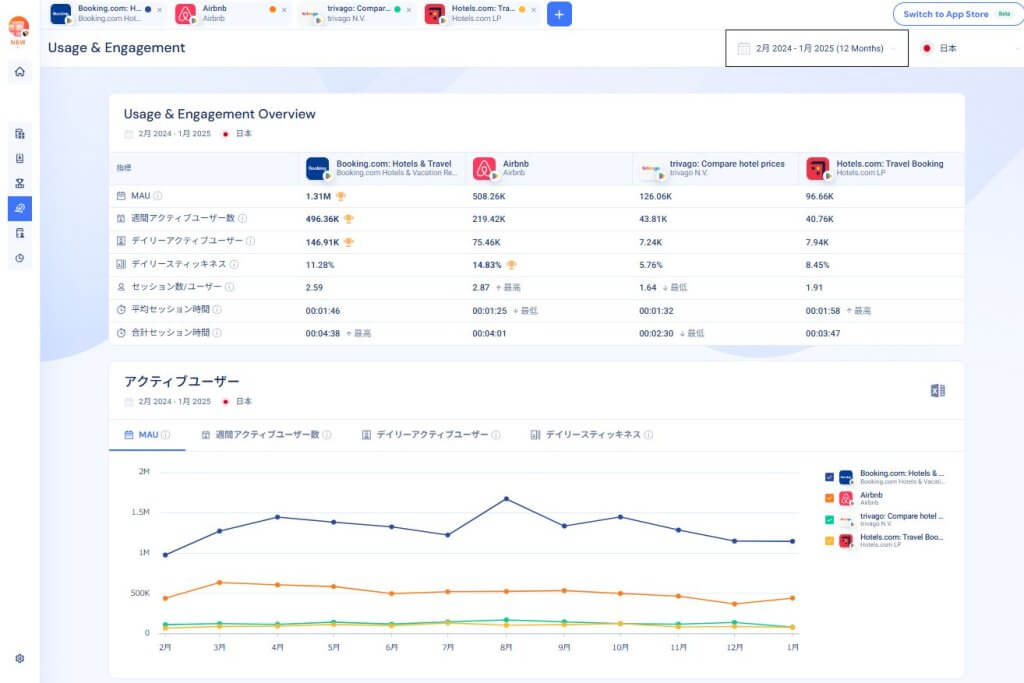Export active users chart to Excel

click(938, 391)
